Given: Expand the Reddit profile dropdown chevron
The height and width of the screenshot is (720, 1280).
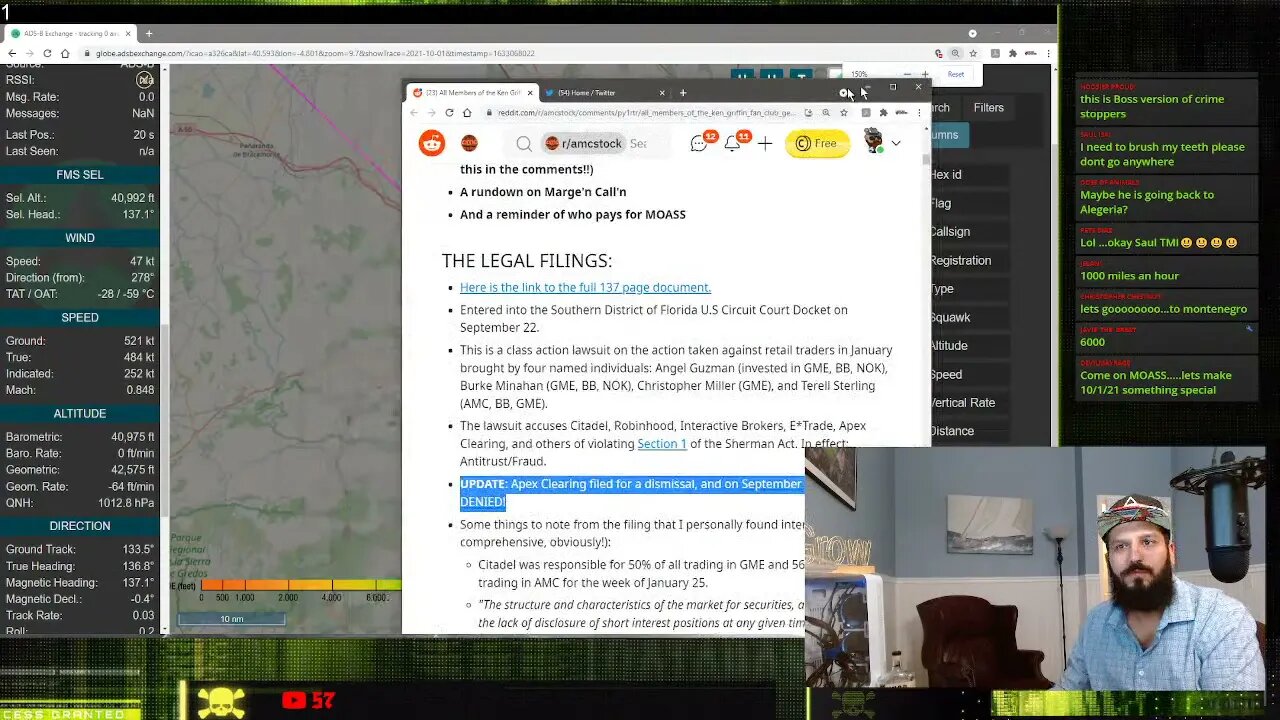Looking at the screenshot, I should pos(896,144).
